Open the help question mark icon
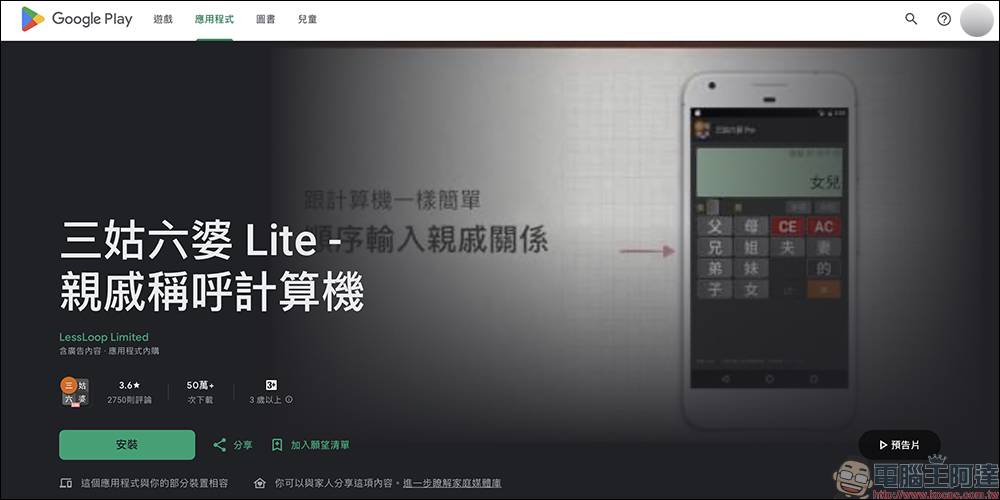This screenshot has width=1000, height=500. click(944, 19)
